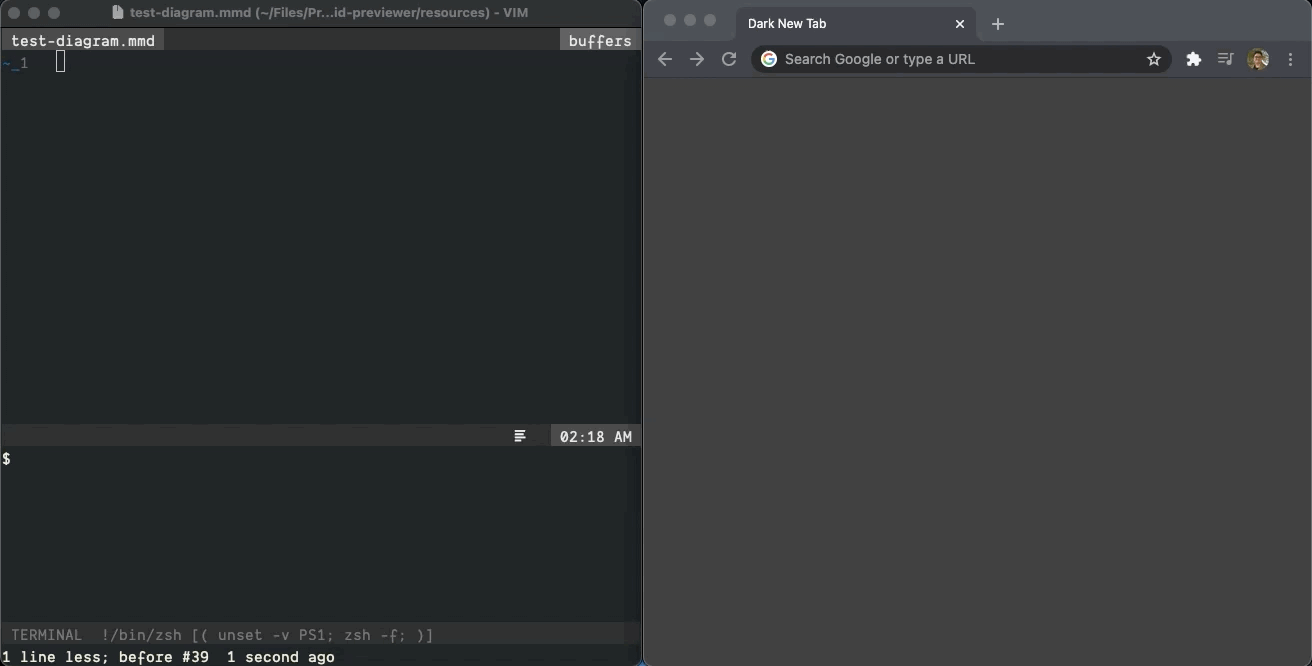Bookmark this tab with the star

1153,59
